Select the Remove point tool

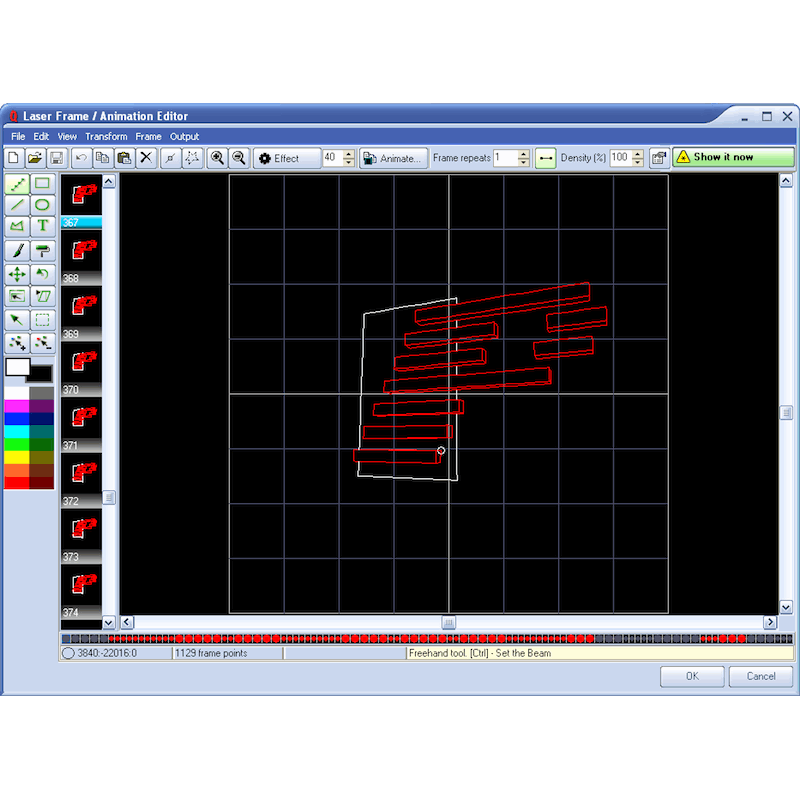point(42,343)
